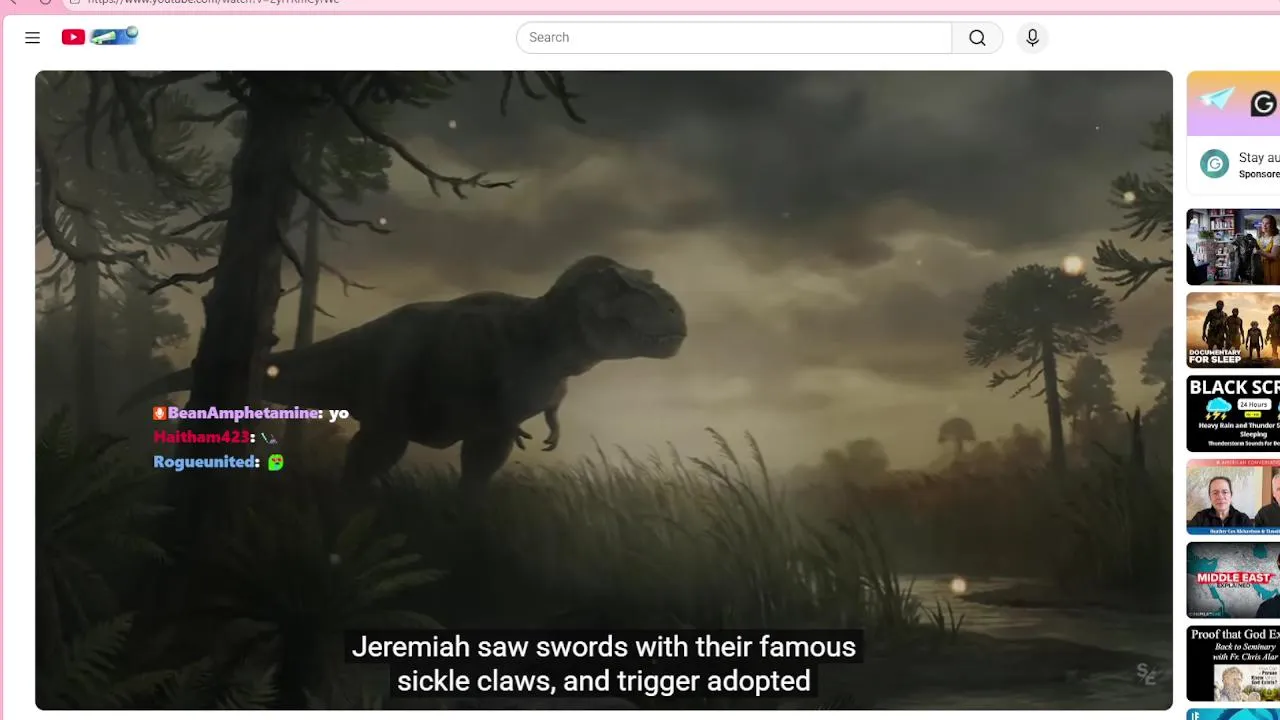Open the Grammarly sponsored ad banner
Screen dimensions: 1280x720
pyautogui.click(x=1233, y=103)
